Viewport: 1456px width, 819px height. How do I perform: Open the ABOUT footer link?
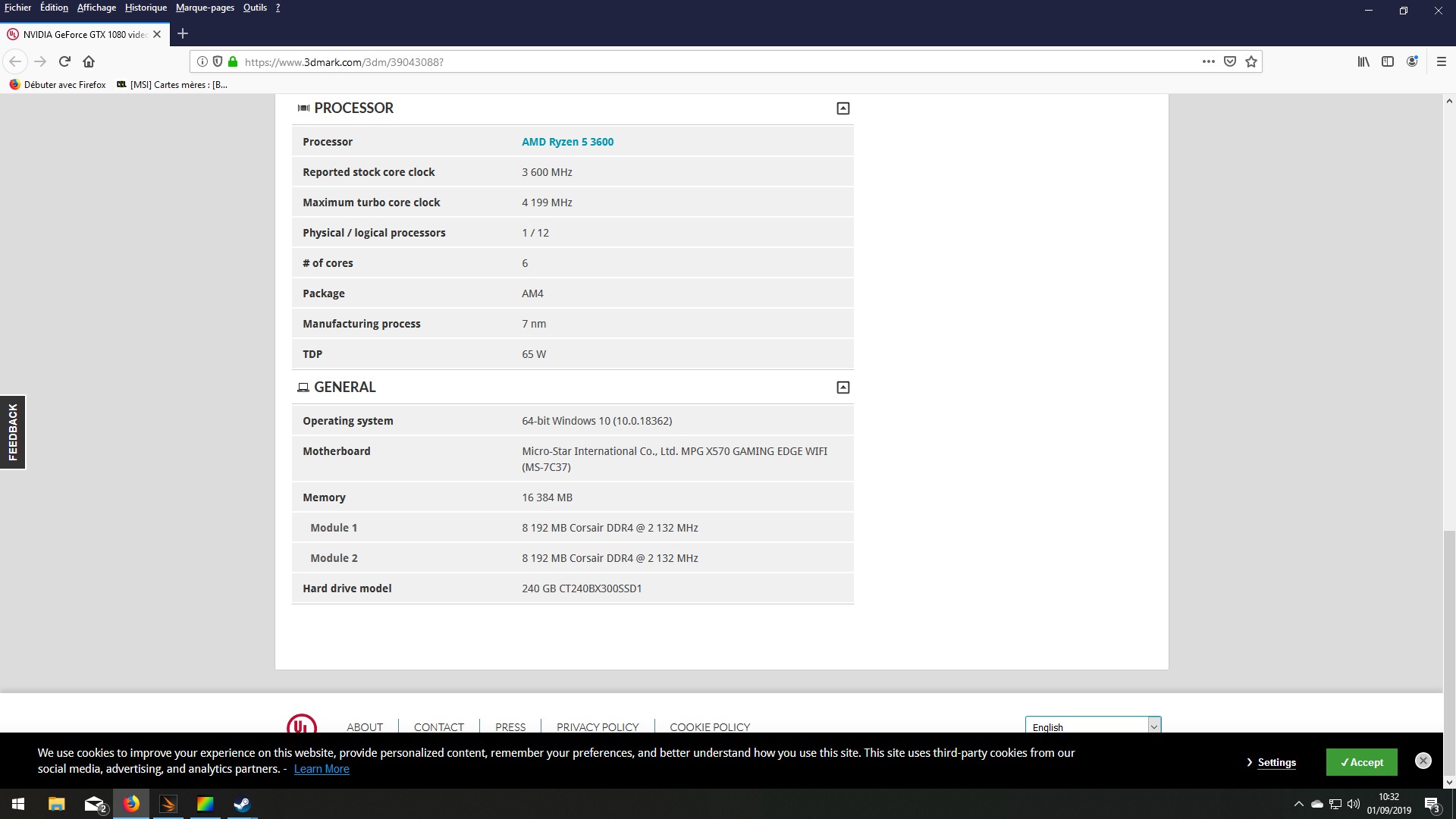tap(365, 726)
